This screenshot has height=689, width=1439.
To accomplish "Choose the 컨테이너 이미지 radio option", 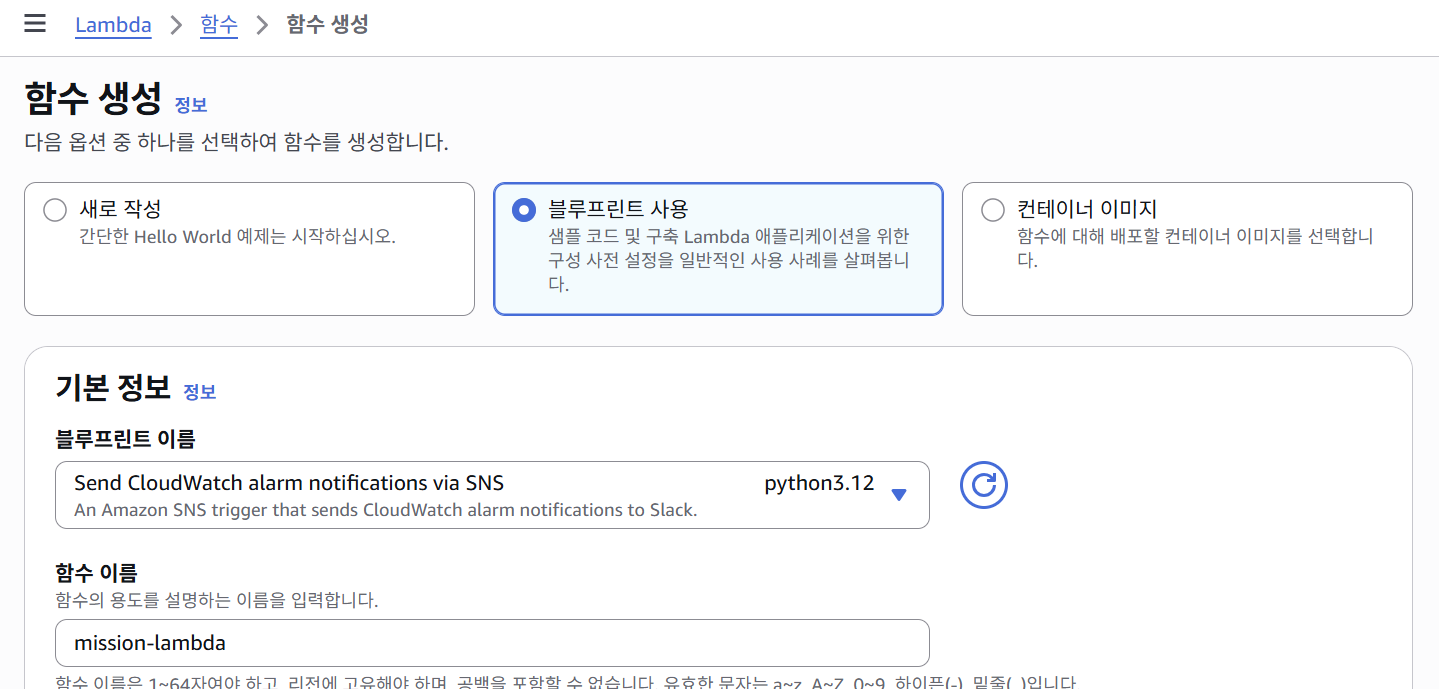I will (992, 210).
